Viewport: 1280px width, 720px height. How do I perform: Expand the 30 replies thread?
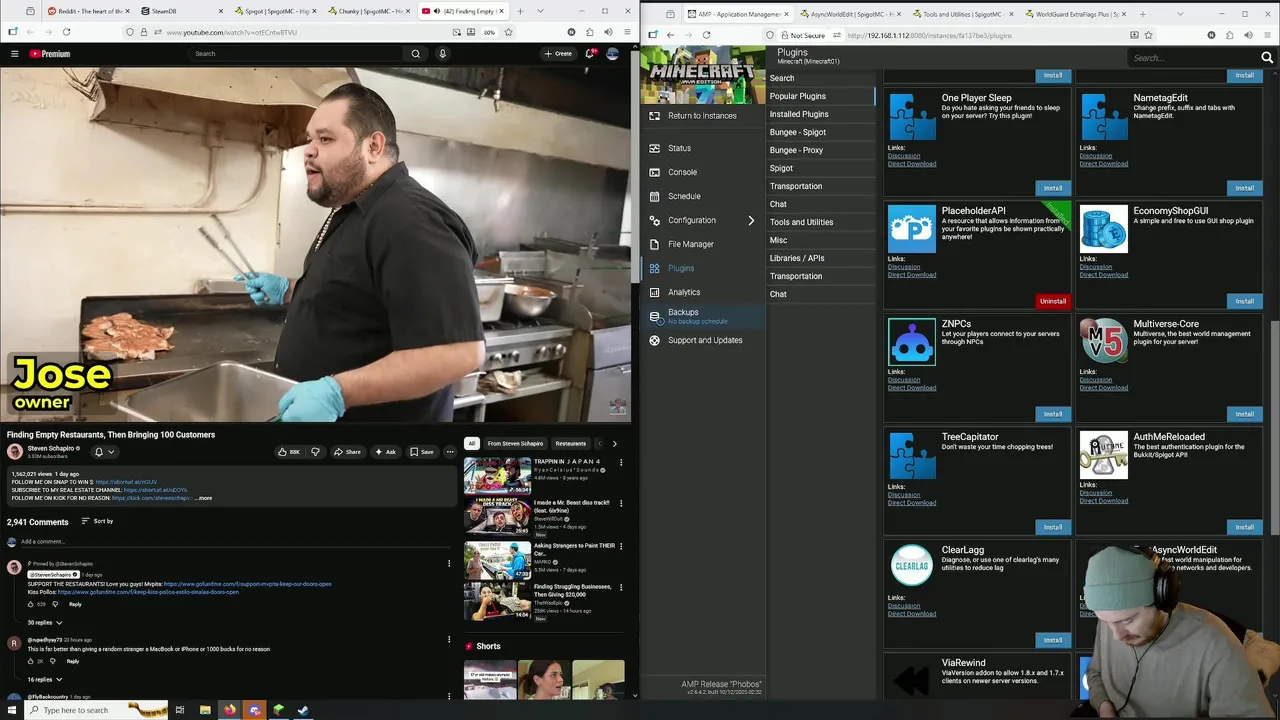(44, 622)
